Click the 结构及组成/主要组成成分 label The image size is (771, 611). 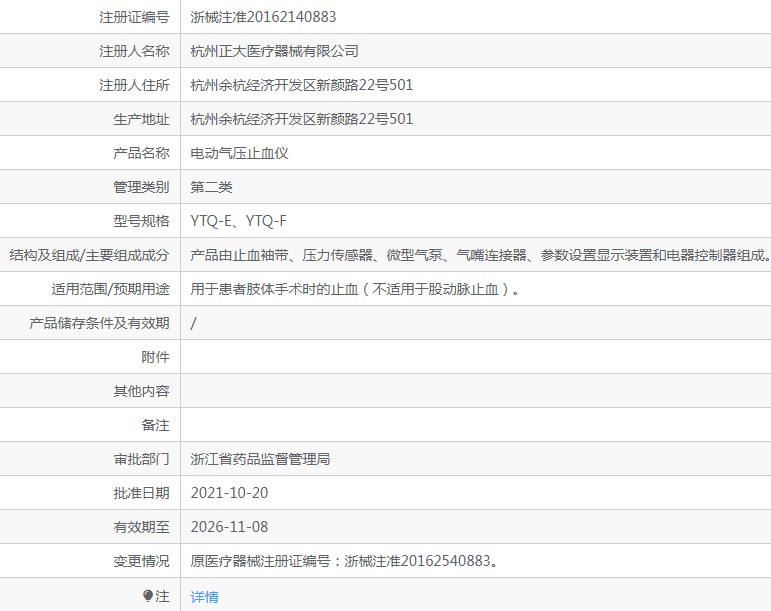(89, 255)
